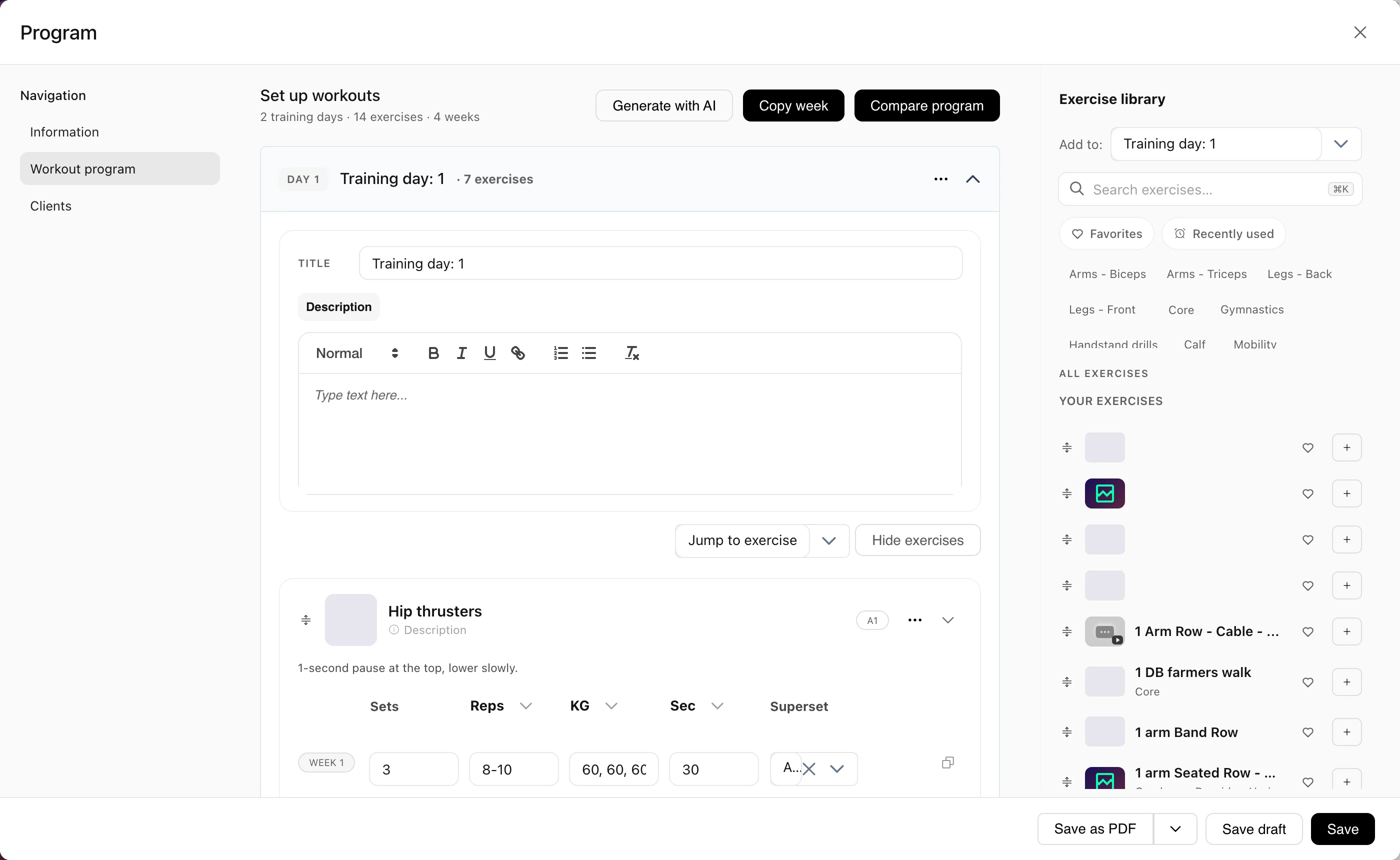Clear text formatting in description

(x=632, y=353)
